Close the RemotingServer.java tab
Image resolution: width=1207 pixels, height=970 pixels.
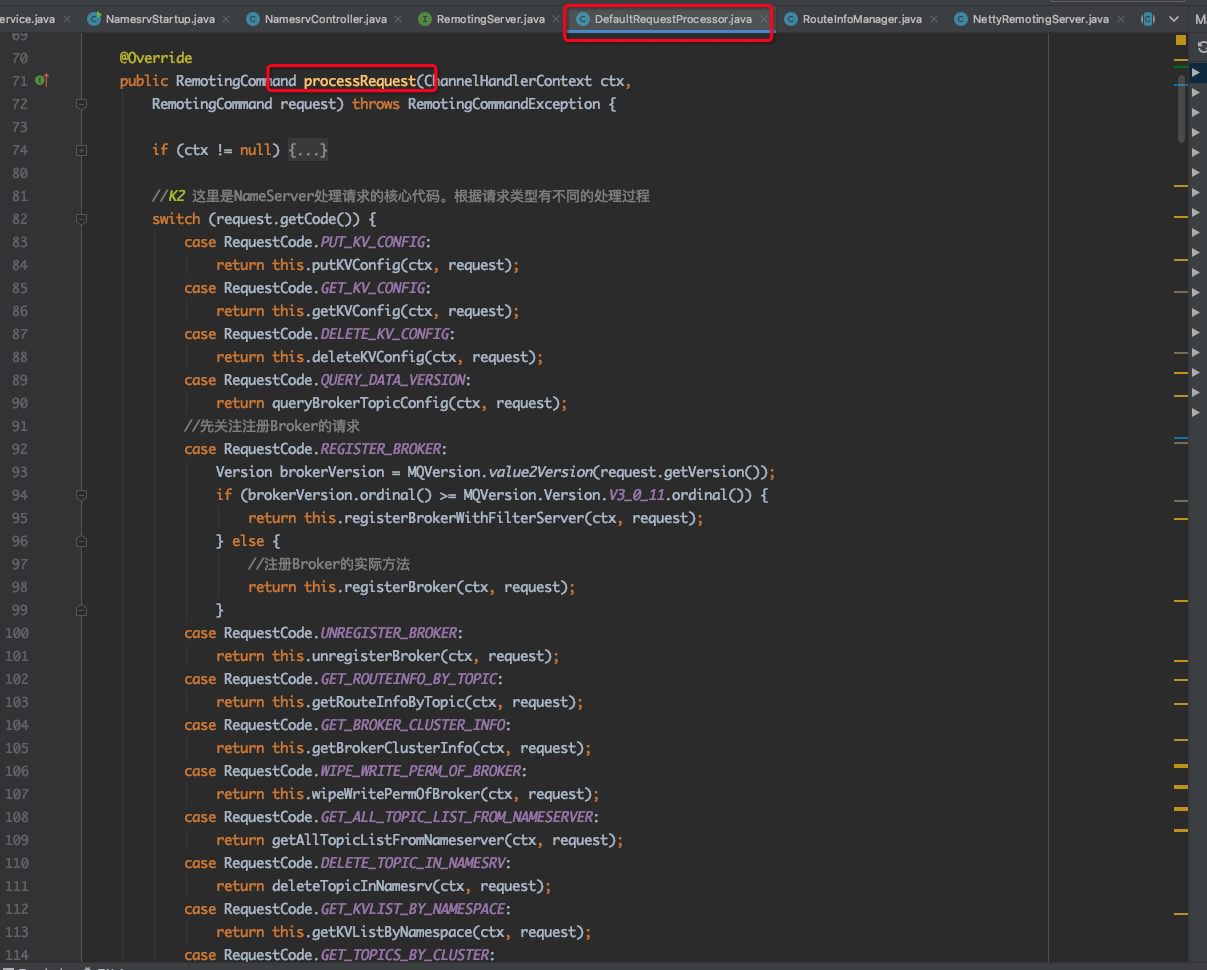coord(557,19)
